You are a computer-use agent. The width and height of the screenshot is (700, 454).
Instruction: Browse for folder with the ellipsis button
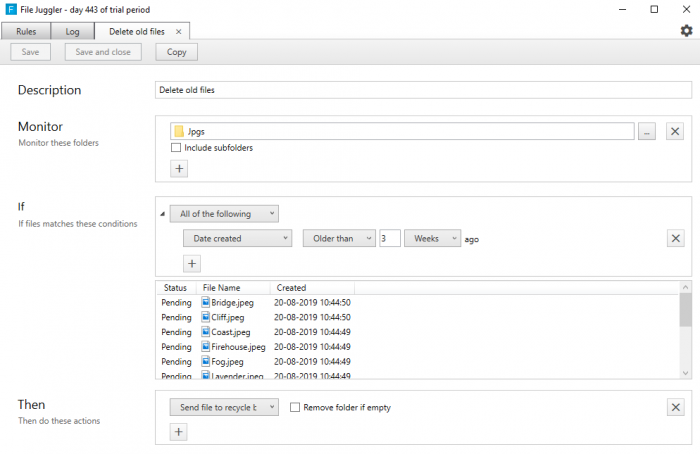pos(646,131)
